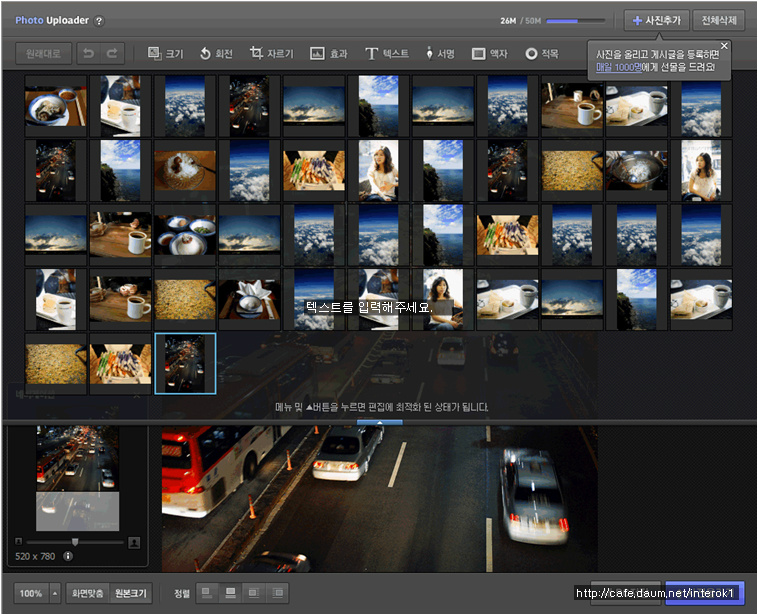
Task: Open the 크기 (resize) tool
Action: coord(165,53)
